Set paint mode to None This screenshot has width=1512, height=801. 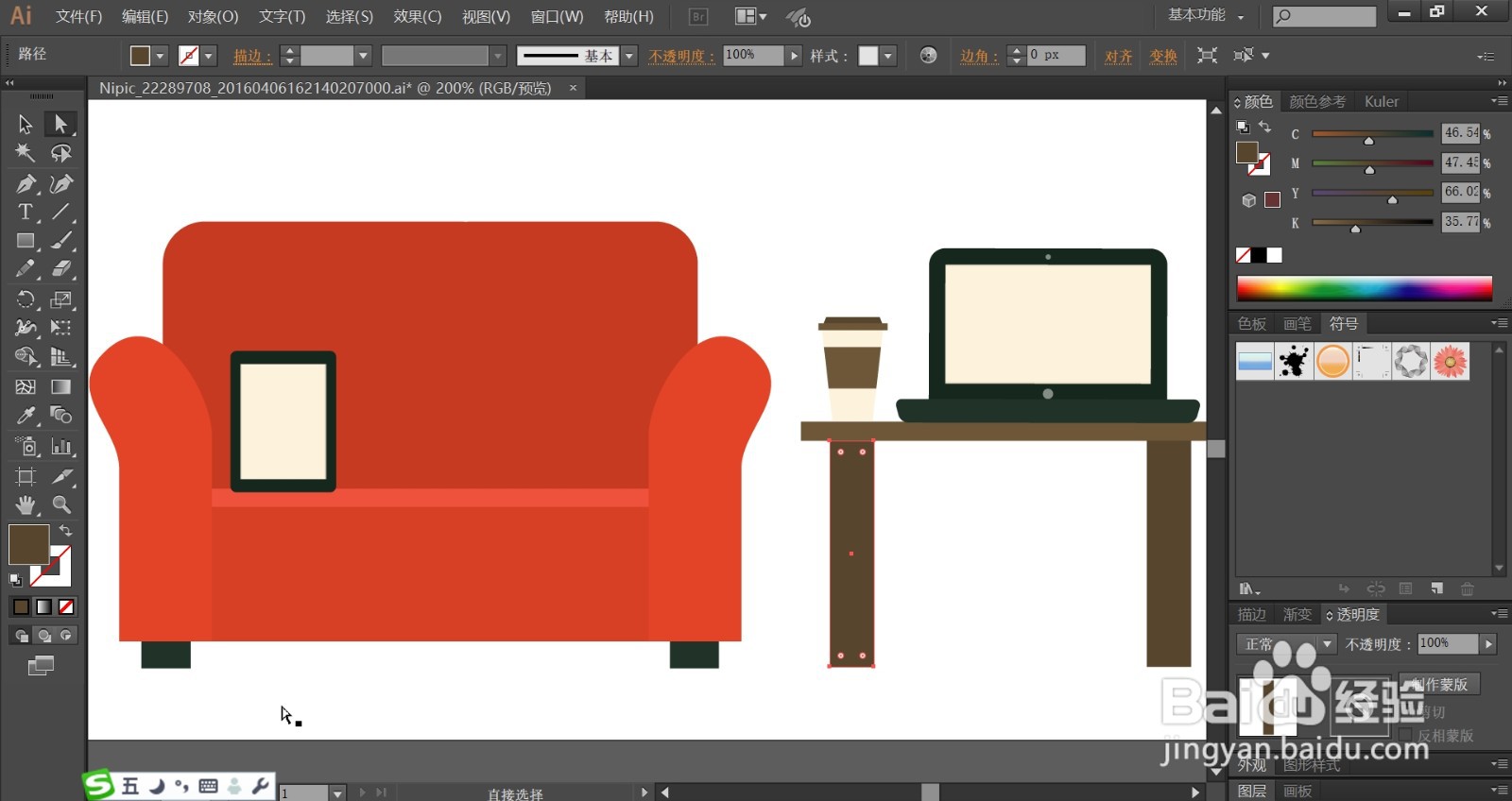click(x=66, y=606)
